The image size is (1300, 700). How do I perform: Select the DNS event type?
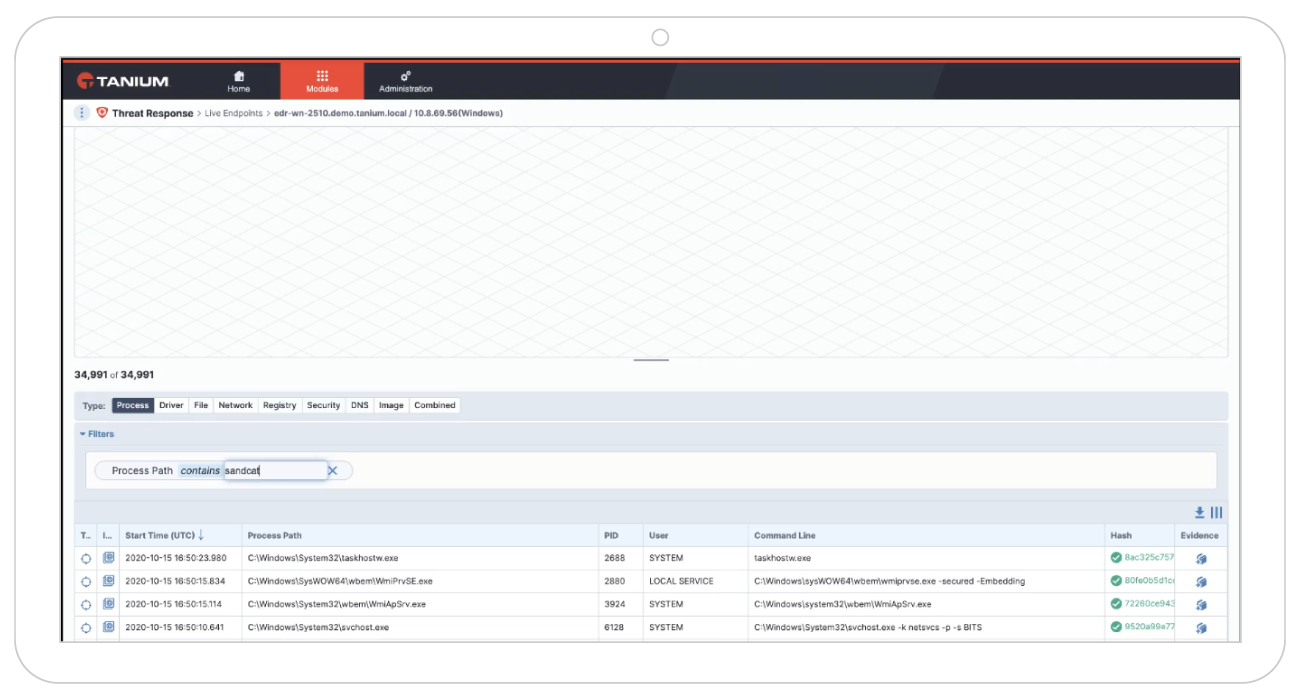click(x=359, y=405)
